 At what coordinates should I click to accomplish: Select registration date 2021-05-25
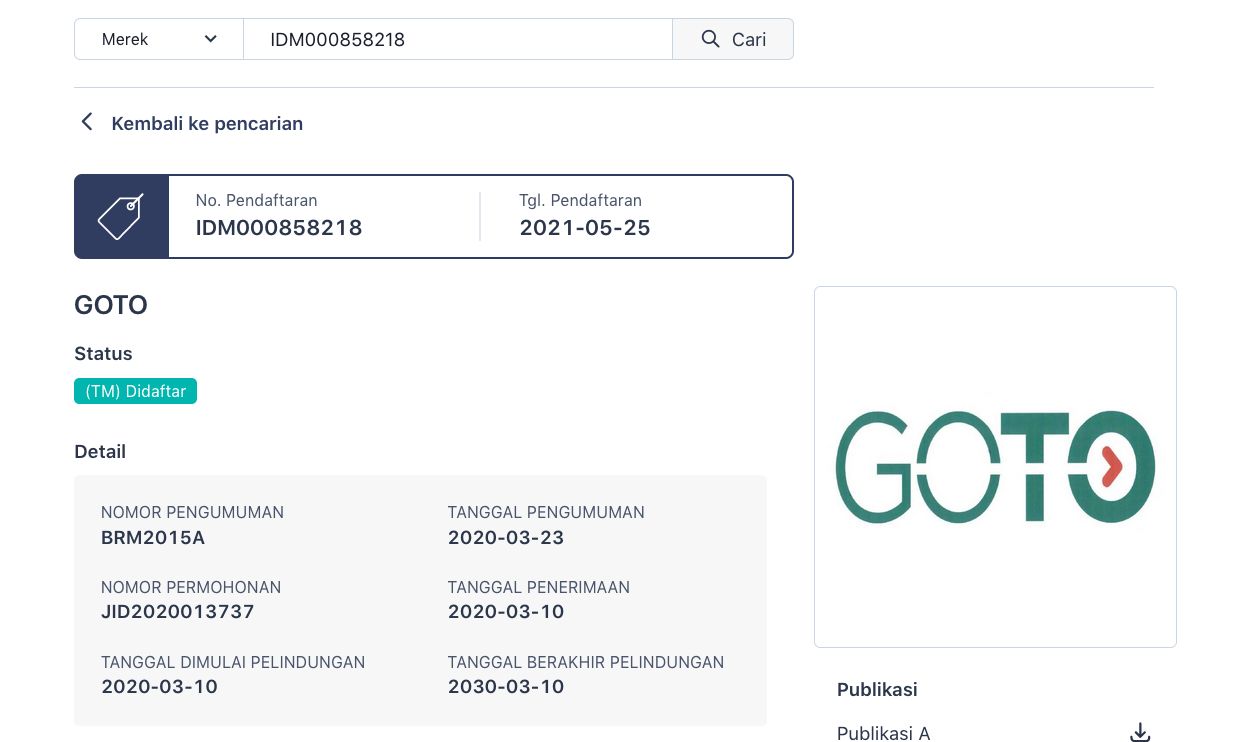[x=585, y=228]
